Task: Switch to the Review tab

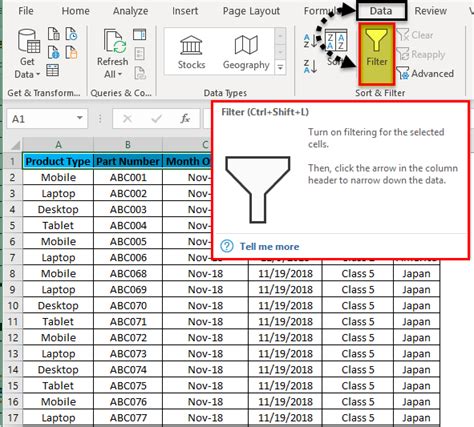Action: tap(430, 11)
